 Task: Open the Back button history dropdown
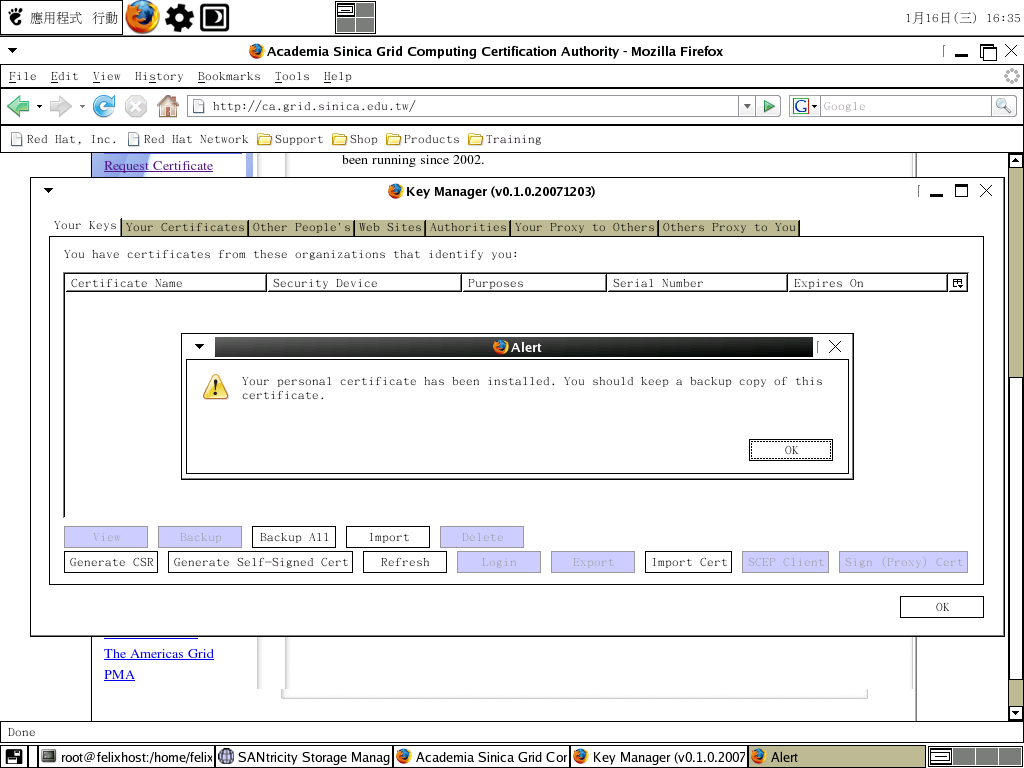click(39, 106)
